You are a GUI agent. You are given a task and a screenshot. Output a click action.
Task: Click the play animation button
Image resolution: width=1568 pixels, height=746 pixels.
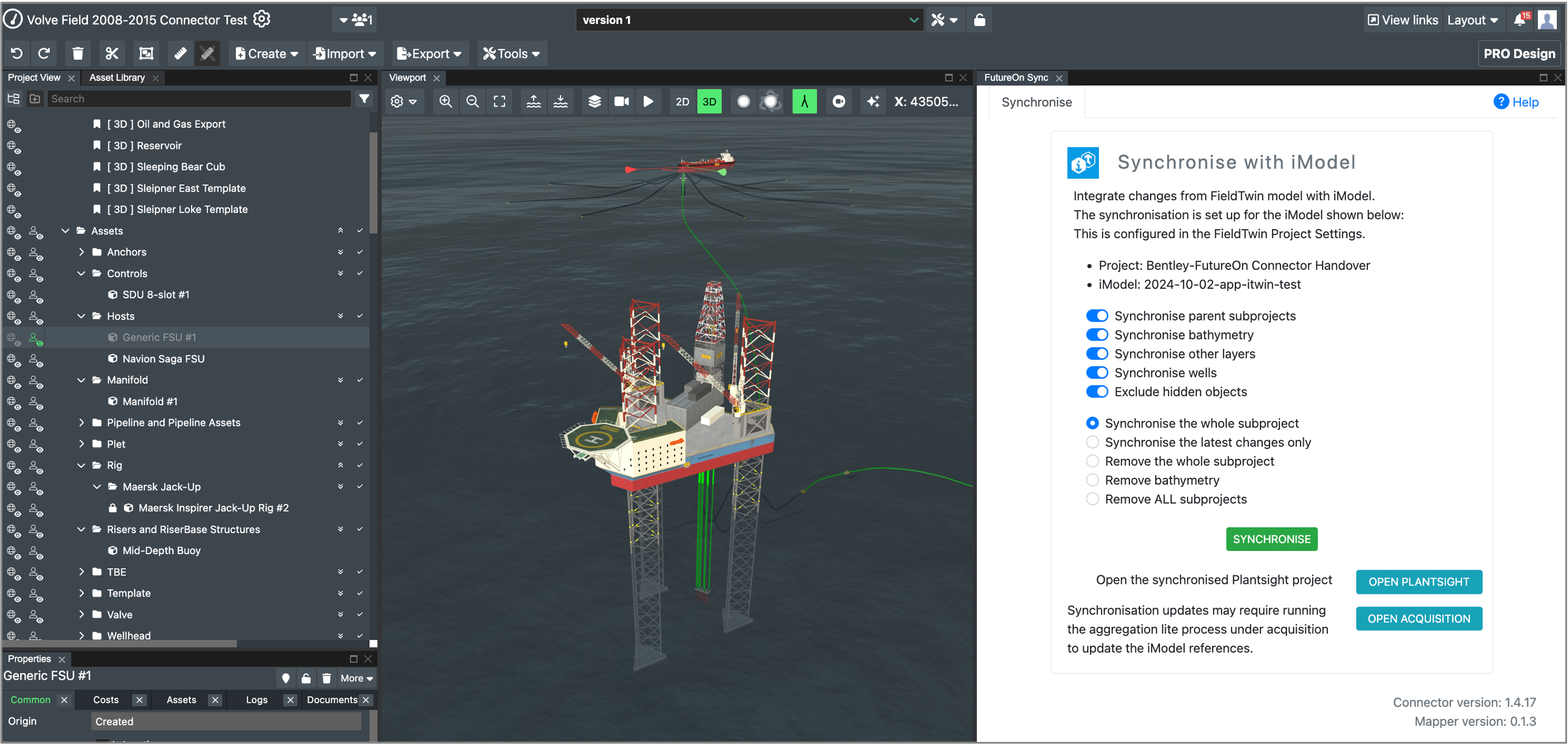pos(648,101)
